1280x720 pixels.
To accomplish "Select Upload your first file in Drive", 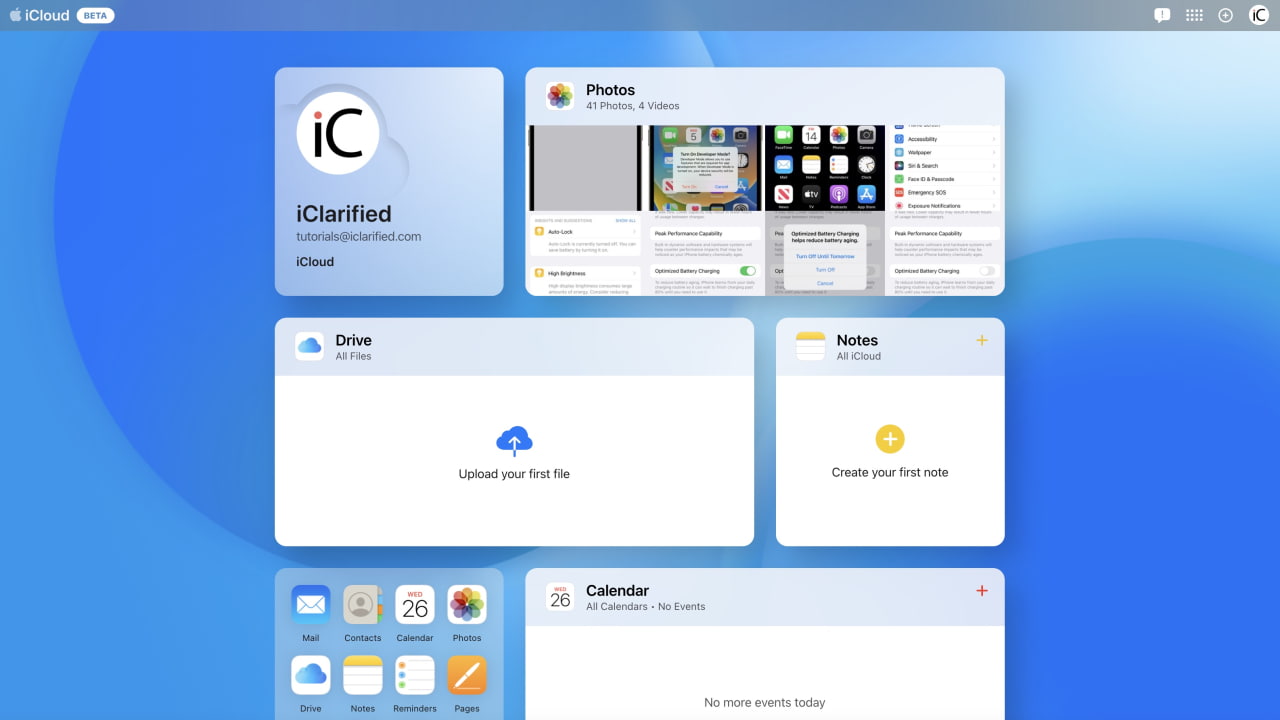I will 514,473.
